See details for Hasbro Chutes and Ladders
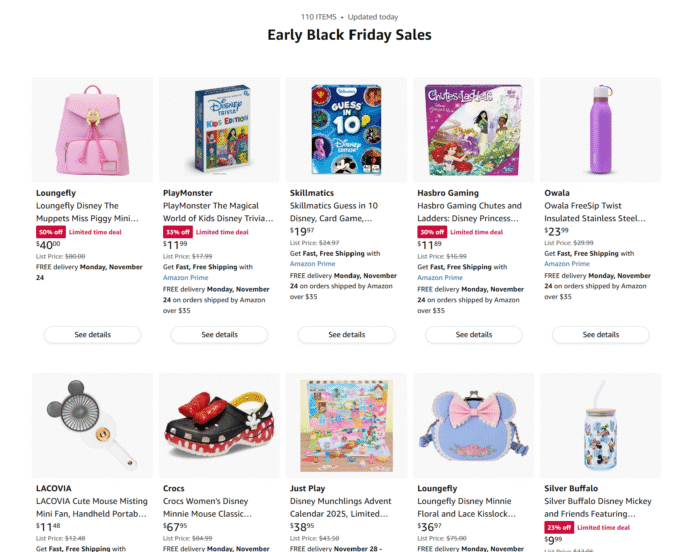The height and width of the screenshot is (552, 700). (x=474, y=335)
